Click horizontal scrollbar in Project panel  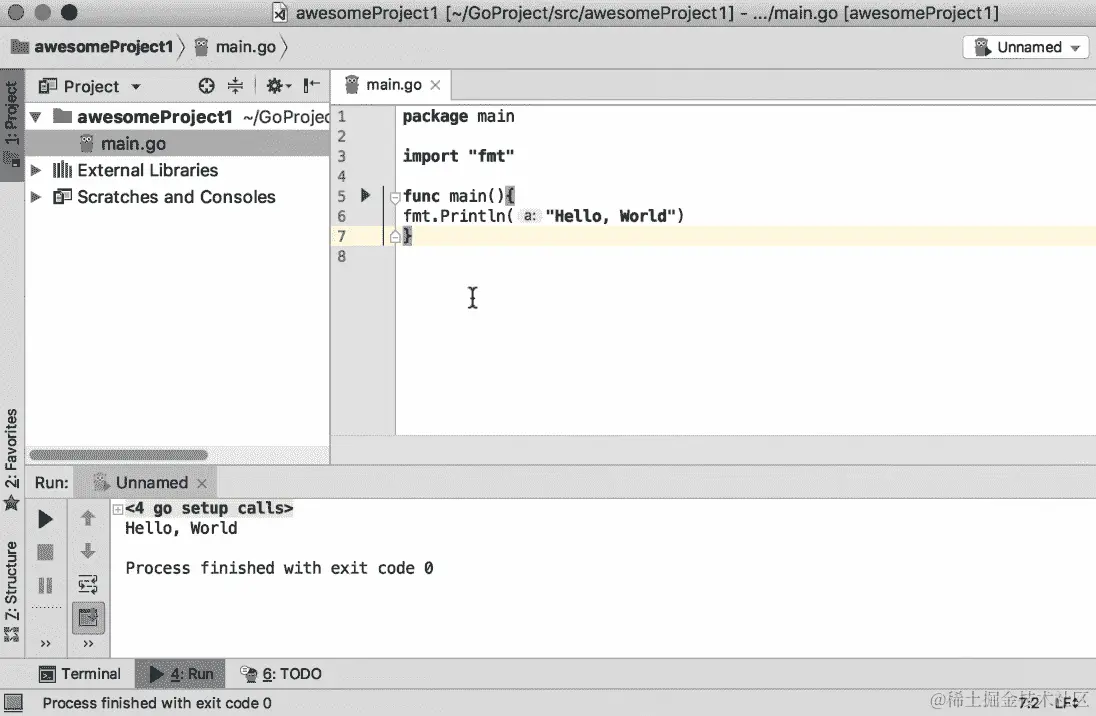click(118, 455)
